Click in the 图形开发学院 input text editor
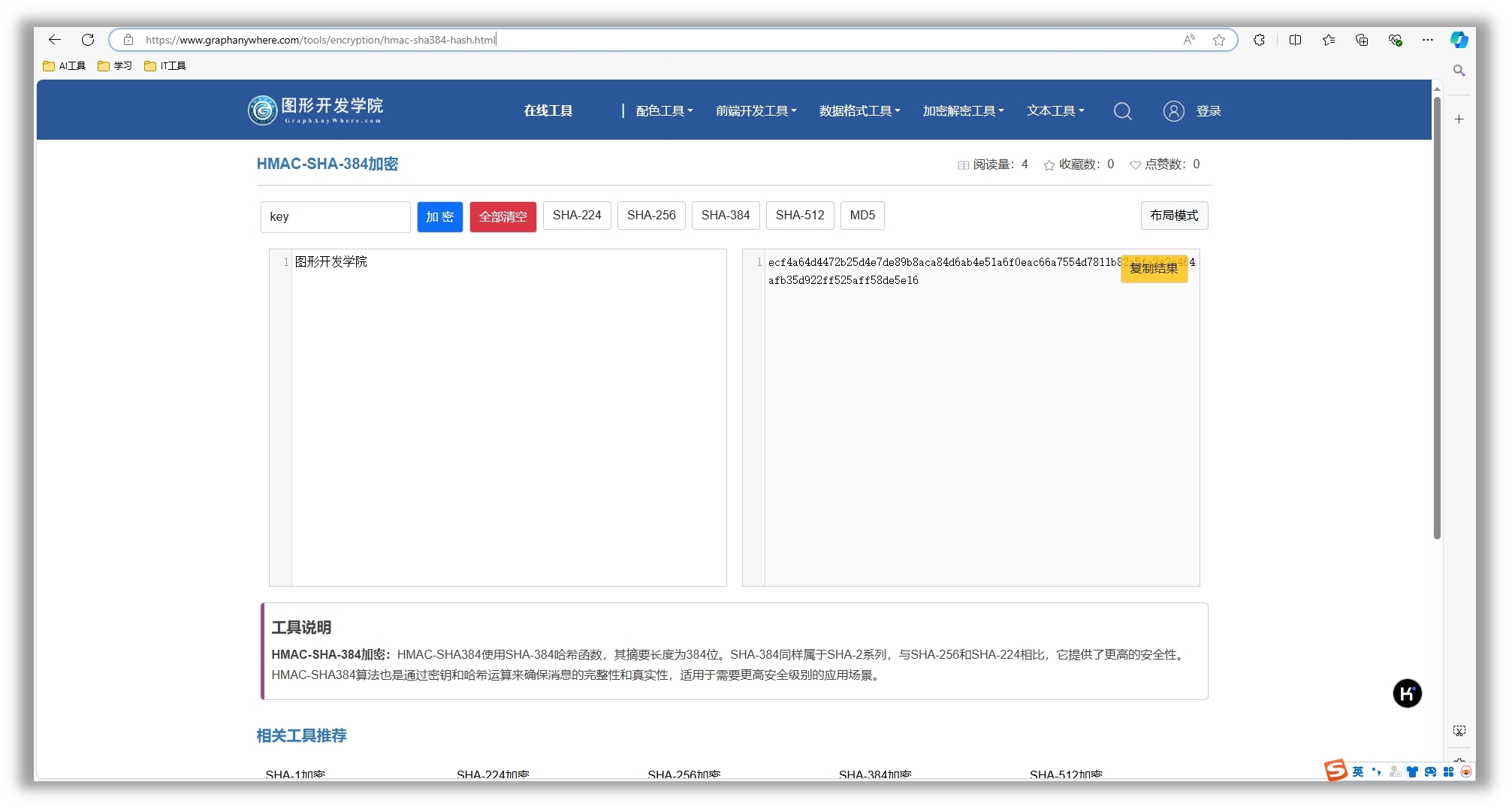 498,417
